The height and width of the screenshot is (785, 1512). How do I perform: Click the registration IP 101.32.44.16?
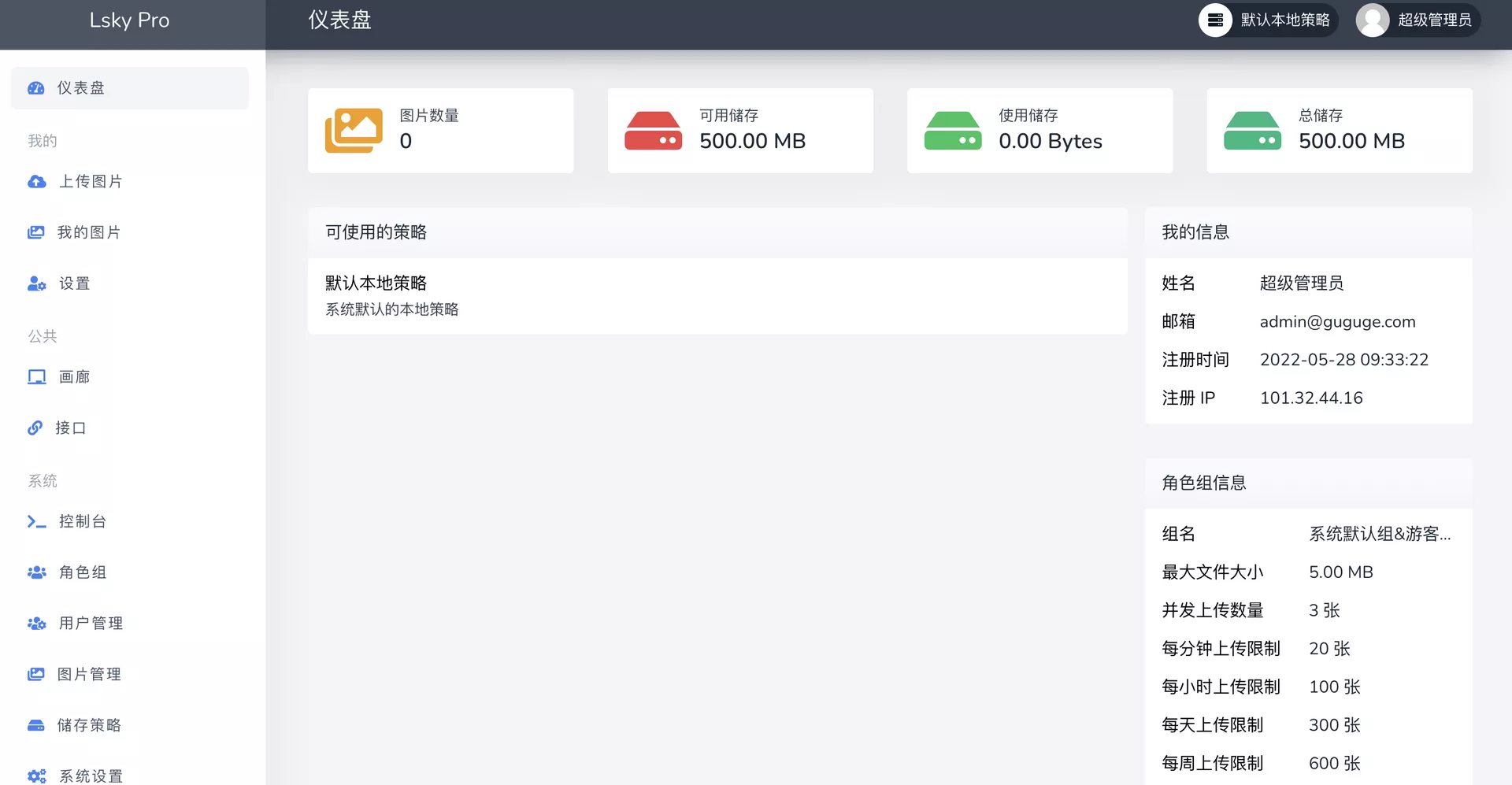(x=1311, y=398)
